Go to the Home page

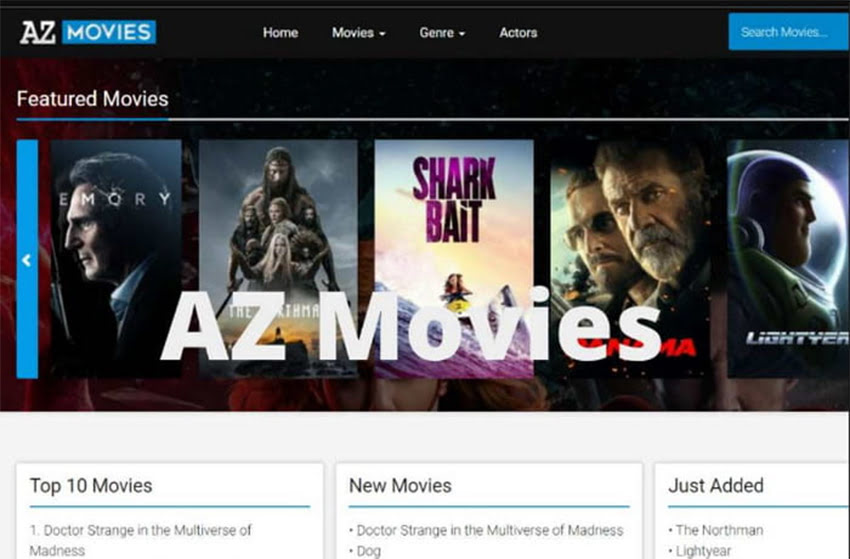280,33
